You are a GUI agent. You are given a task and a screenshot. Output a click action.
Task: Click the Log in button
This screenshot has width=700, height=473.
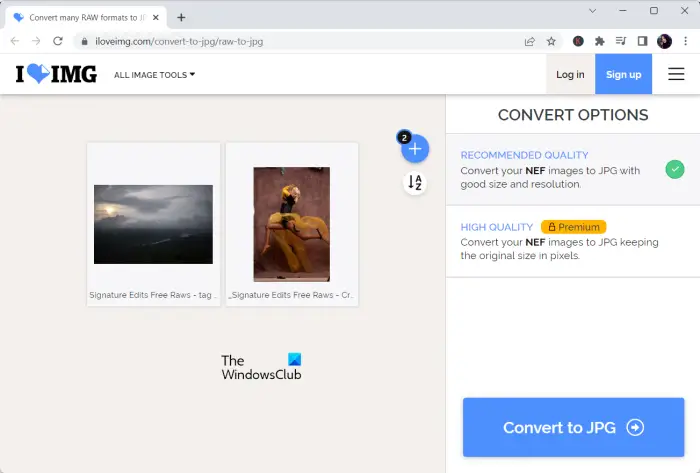tap(570, 75)
